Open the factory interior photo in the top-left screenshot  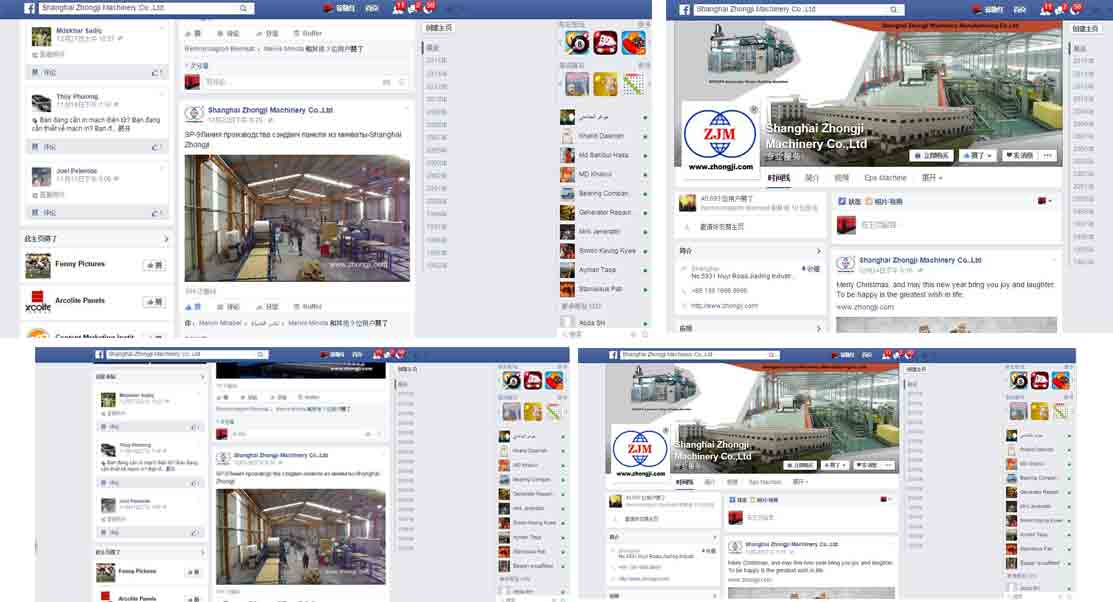click(297, 217)
